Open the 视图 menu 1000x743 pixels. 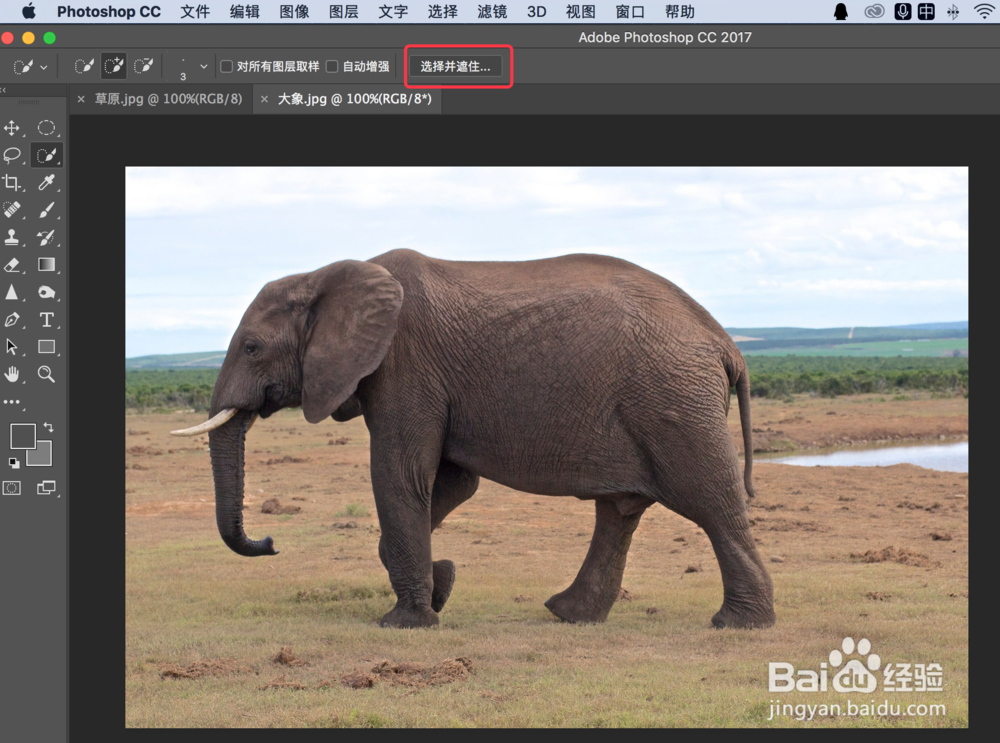[x=580, y=11]
